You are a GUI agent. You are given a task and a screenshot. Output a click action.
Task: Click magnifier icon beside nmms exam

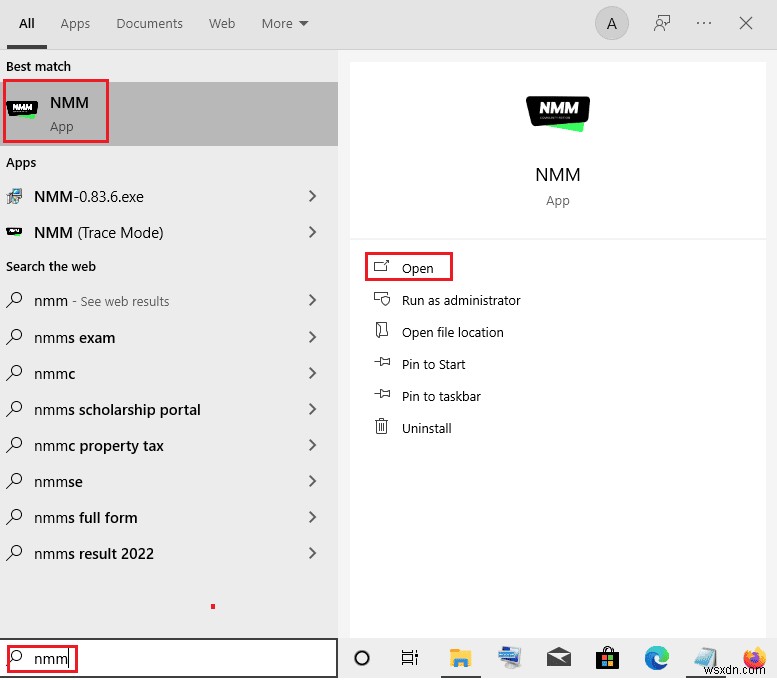(14, 337)
